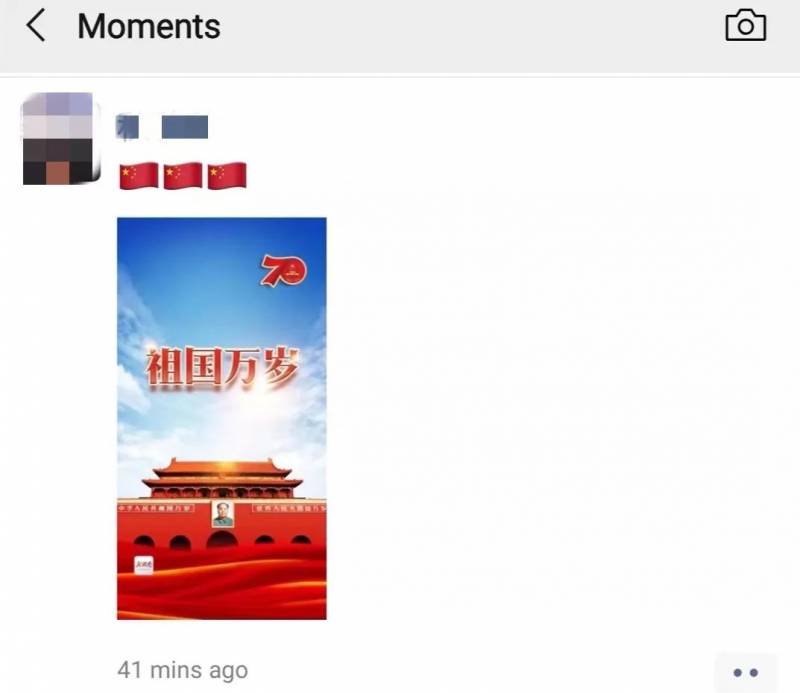Screen dimensions: 800x693
Task: Click the Mao portrait on the gate
Action: [222, 513]
